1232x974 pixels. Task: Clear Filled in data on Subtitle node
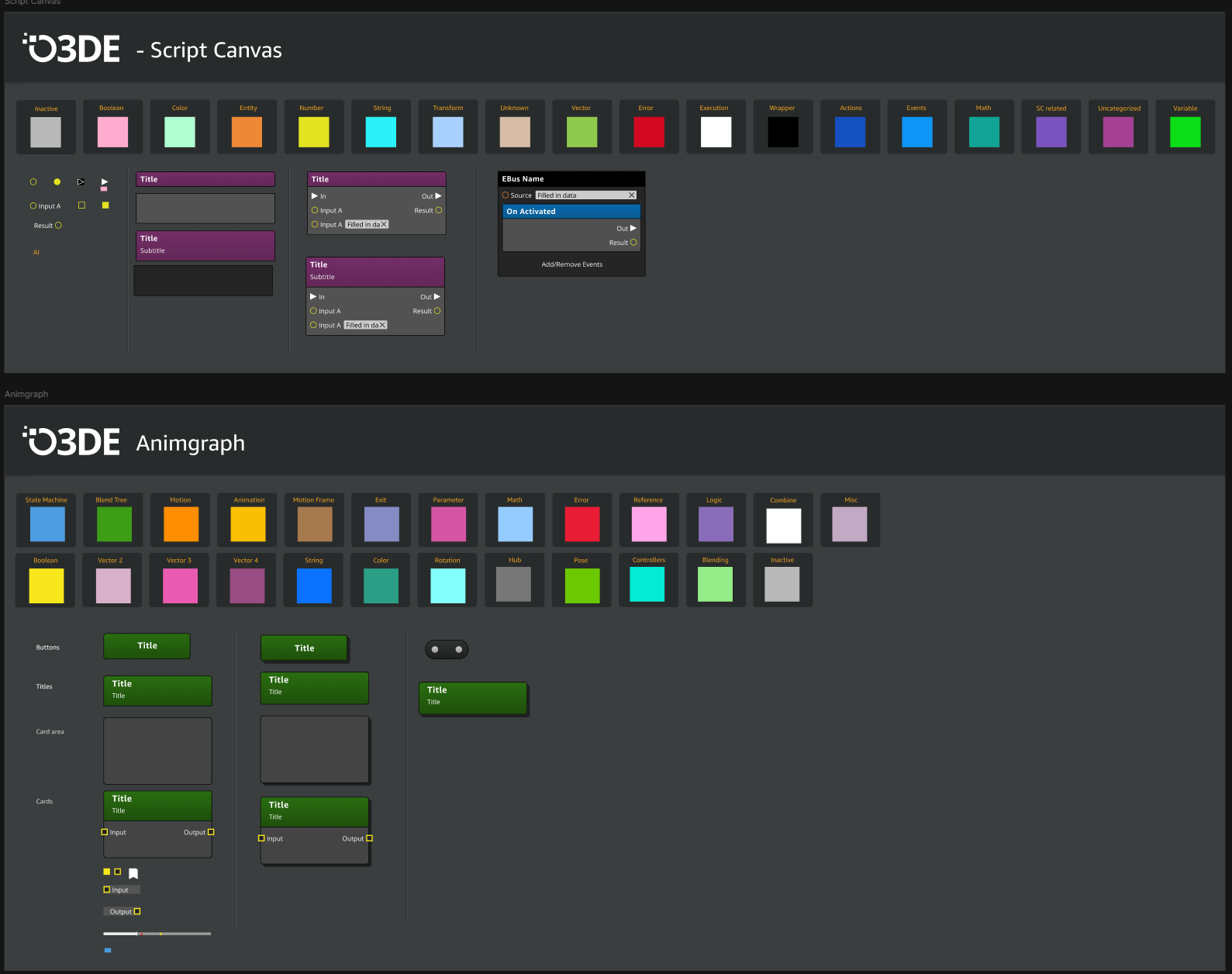pos(382,325)
